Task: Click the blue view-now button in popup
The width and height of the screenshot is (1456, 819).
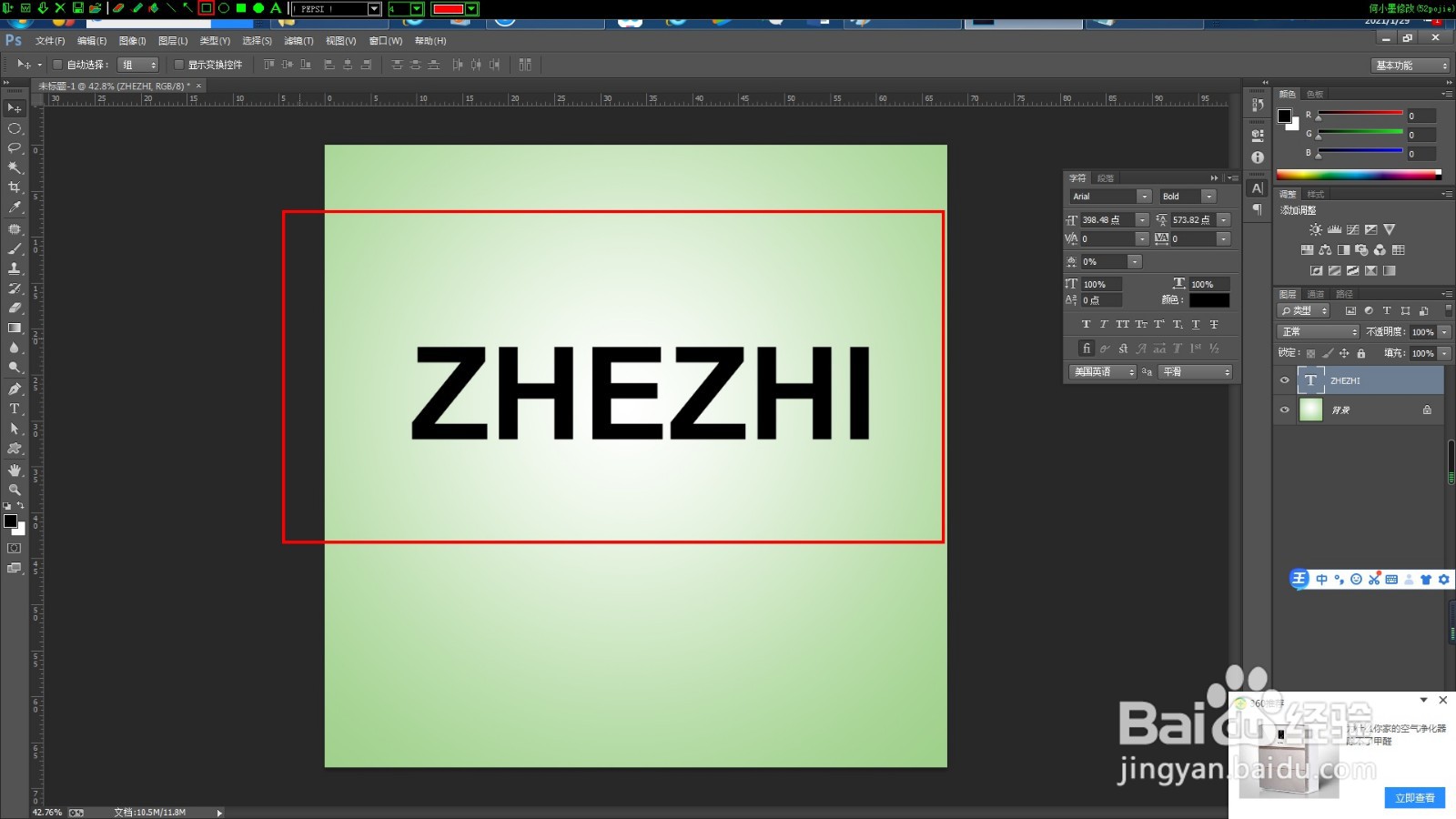Action: (x=1415, y=798)
